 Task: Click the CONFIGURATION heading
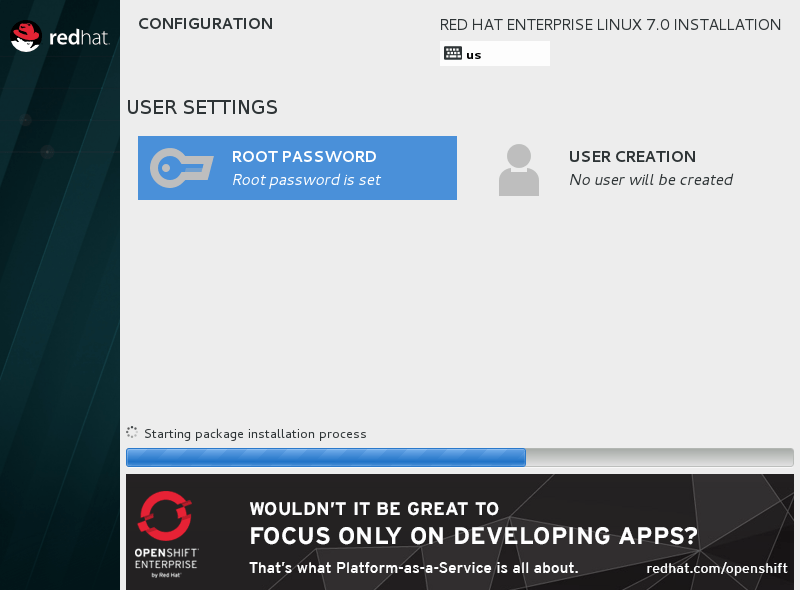[x=205, y=24]
